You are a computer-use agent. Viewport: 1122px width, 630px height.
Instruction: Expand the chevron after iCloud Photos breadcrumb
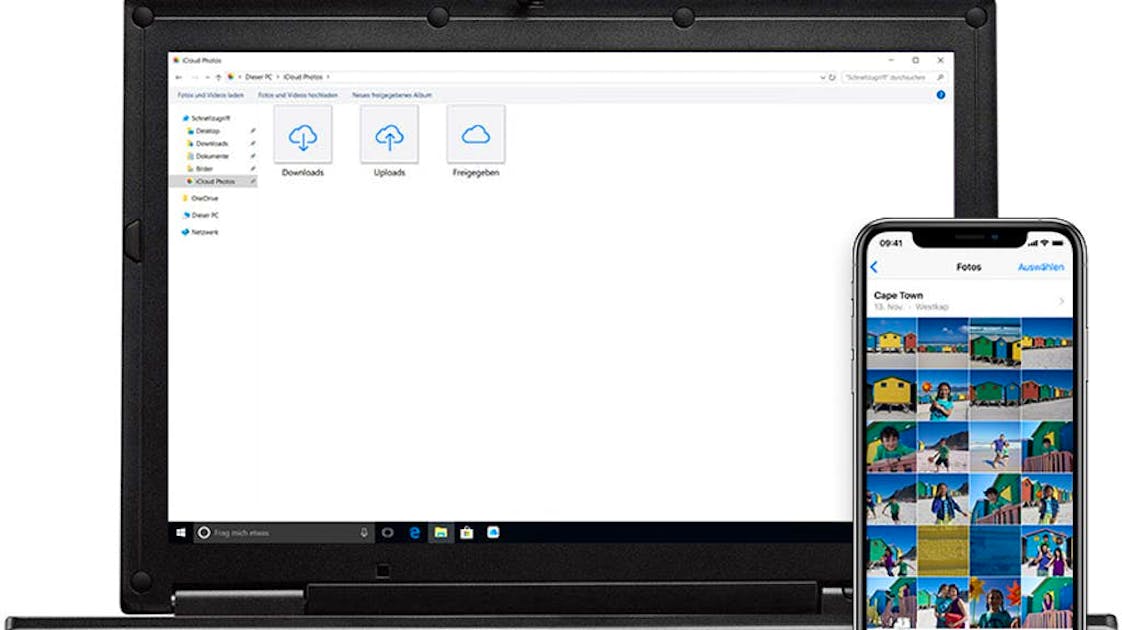pyautogui.click(x=328, y=77)
